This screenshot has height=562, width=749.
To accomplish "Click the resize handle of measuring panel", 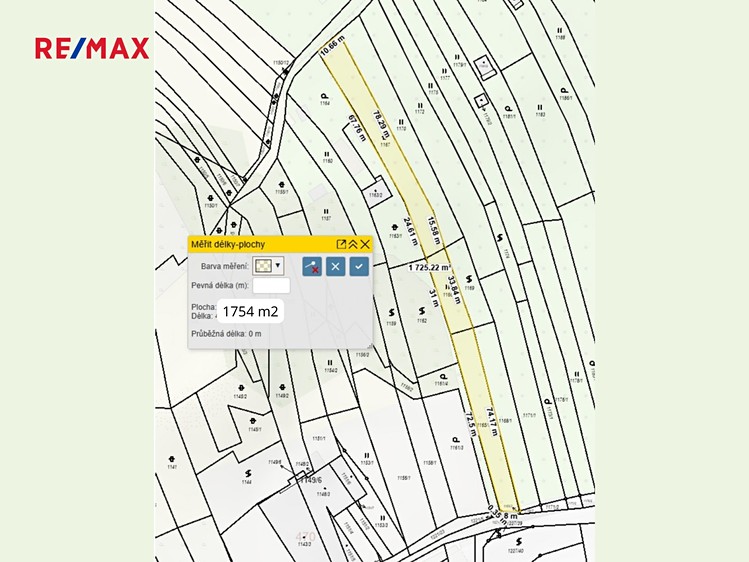I will pos(370,345).
